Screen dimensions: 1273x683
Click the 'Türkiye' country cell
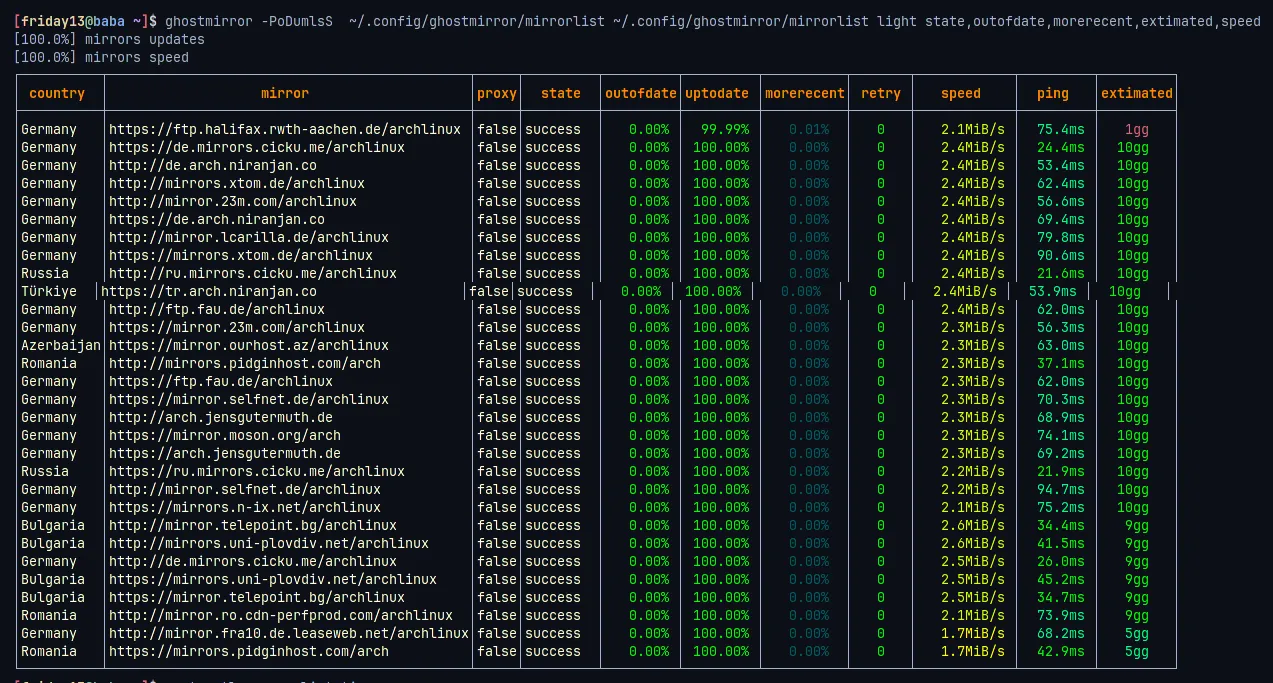[x=49, y=291]
